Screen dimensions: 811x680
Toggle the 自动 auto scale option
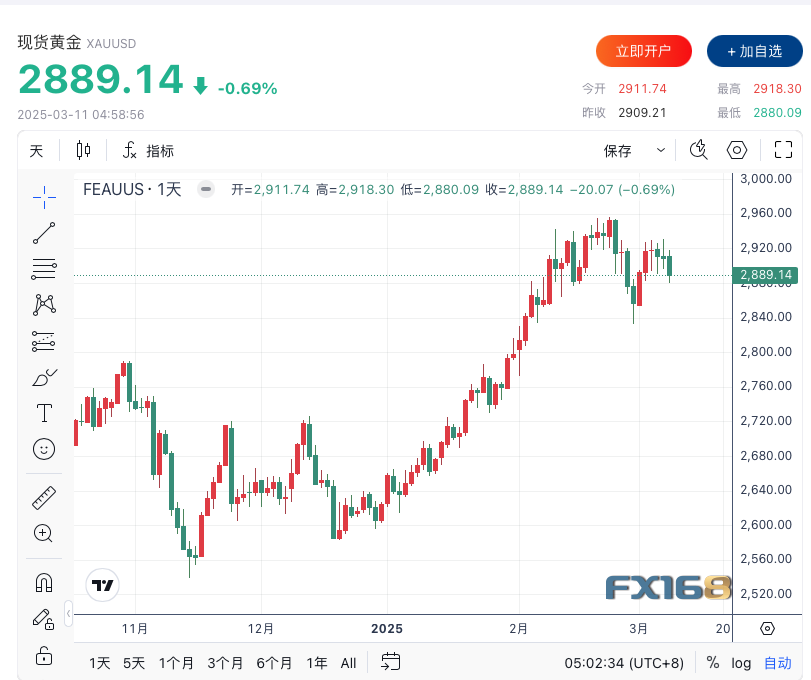pos(778,663)
